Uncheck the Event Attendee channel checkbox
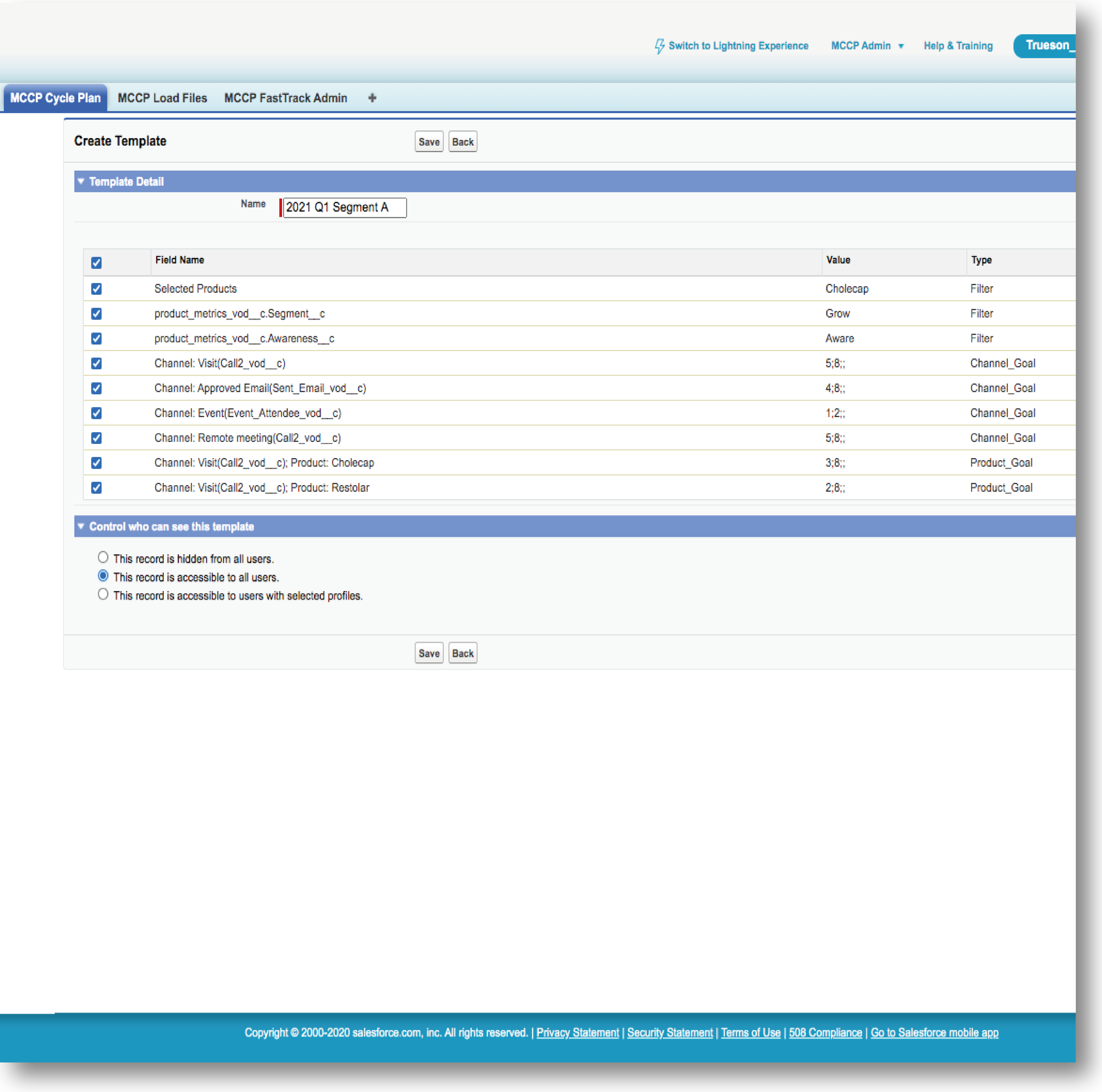The image size is (1102, 1092). click(x=96, y=413)
